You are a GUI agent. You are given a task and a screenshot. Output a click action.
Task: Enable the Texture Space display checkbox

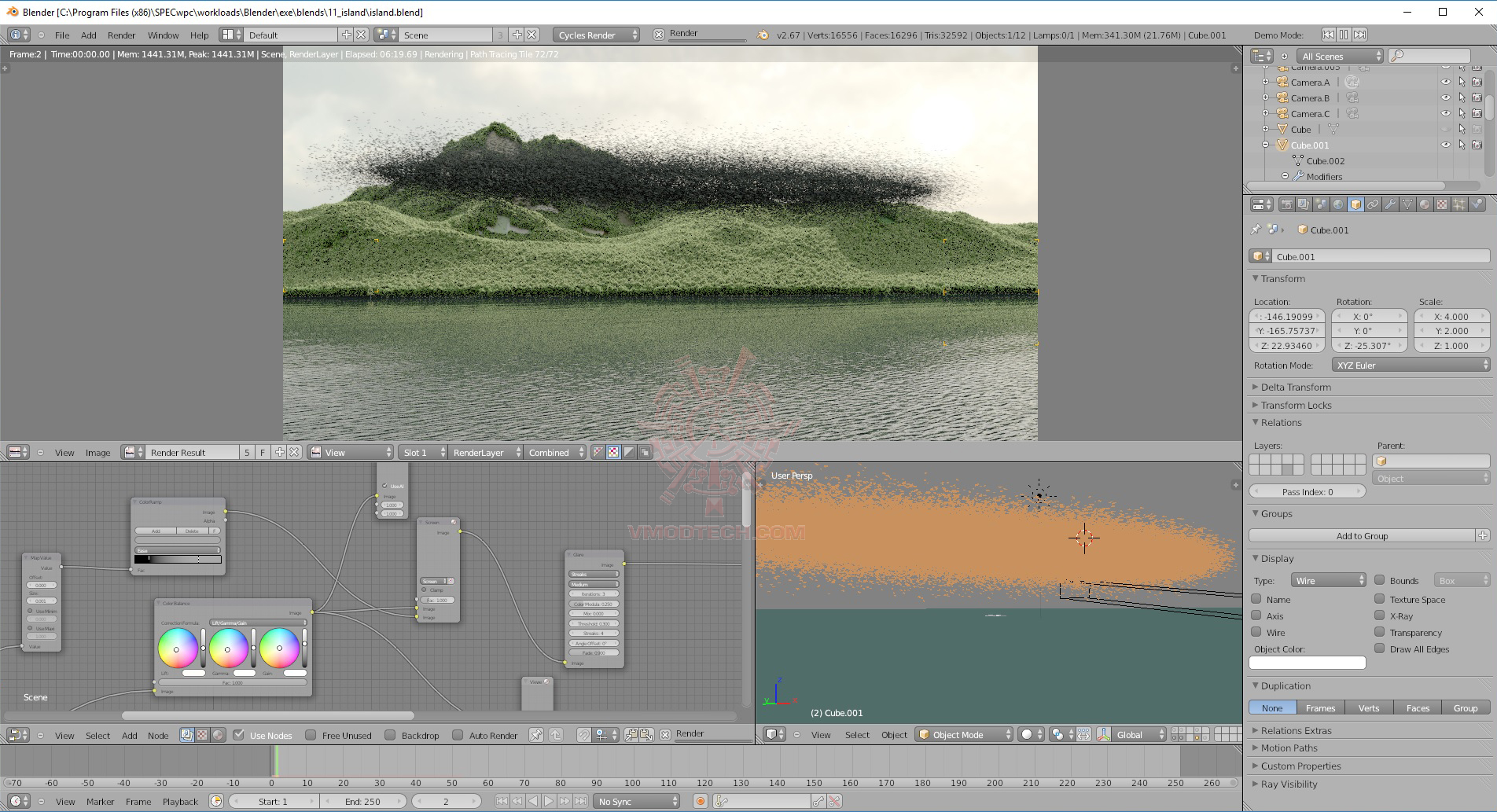(1379, 599)
